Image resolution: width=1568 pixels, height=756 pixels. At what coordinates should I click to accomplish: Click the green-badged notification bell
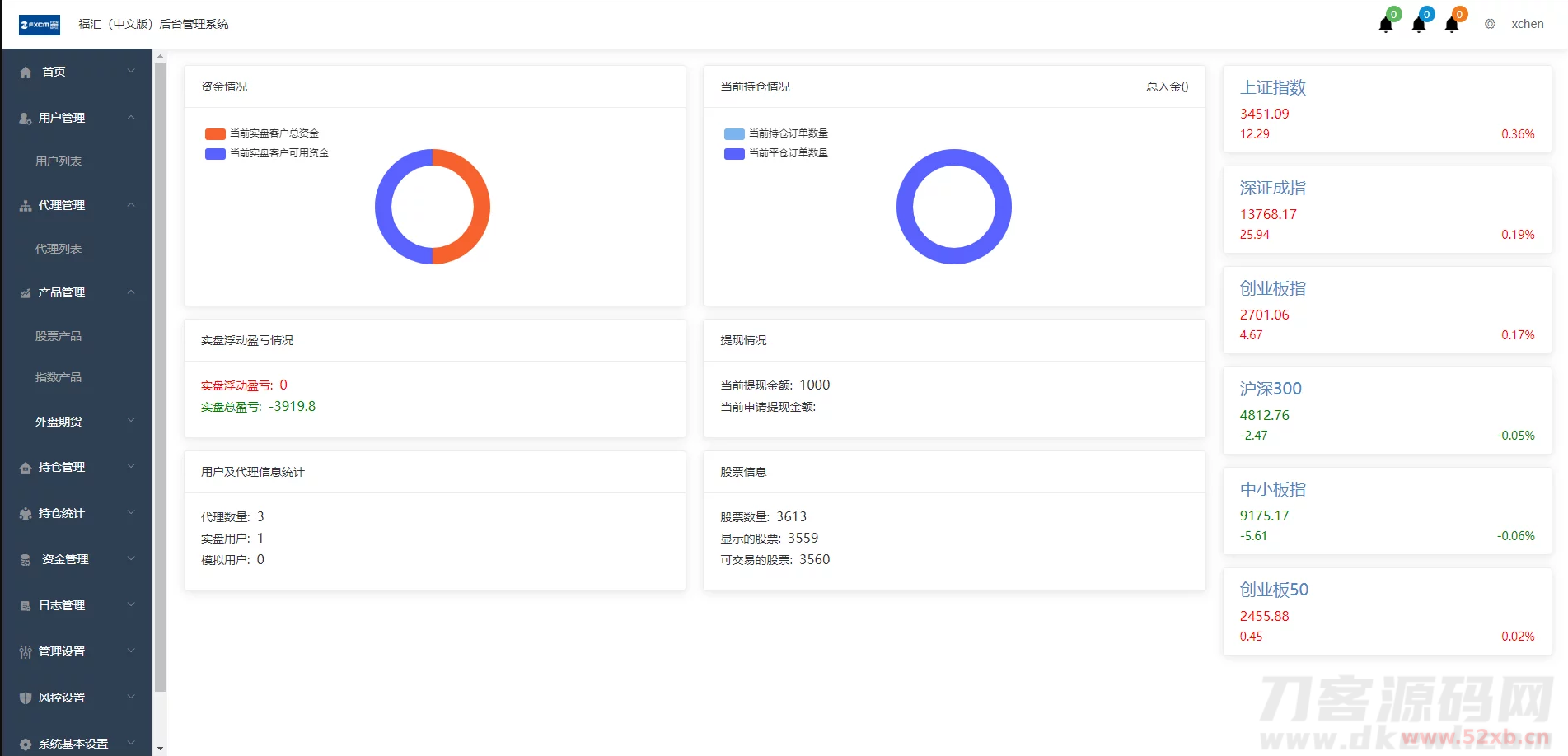[1386, 24]
